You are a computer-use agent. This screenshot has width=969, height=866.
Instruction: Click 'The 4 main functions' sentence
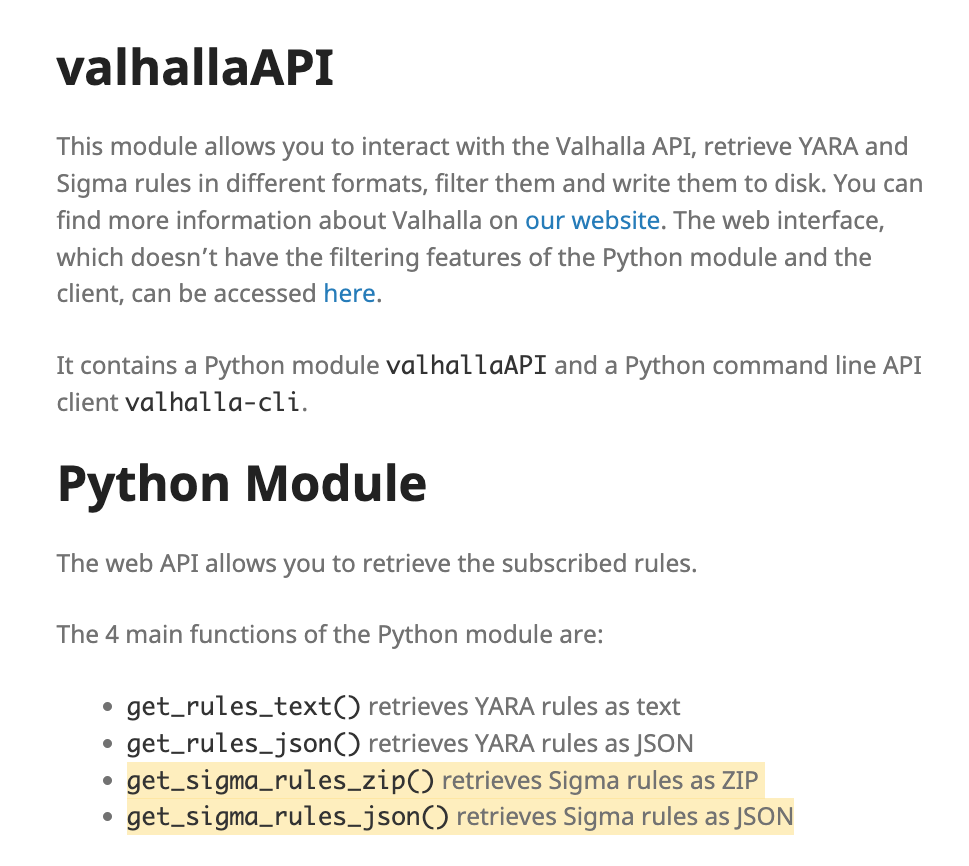(330, 634)
